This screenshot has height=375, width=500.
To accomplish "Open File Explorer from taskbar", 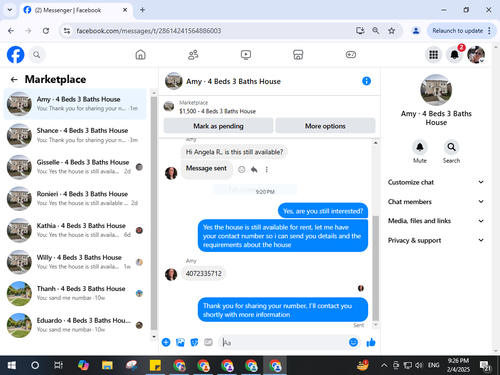I will [x=107, y=366].
